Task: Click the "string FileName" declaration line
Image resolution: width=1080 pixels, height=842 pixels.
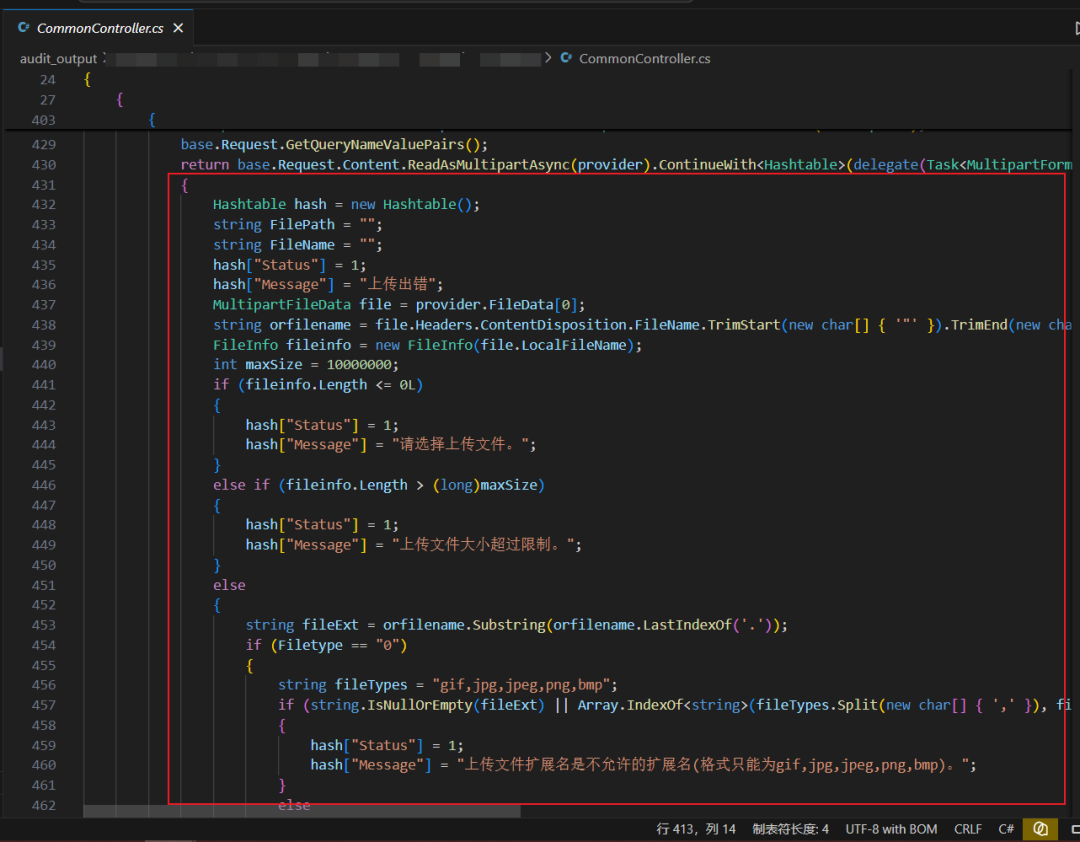Action: pyautogui.click(x=298, y=245)
